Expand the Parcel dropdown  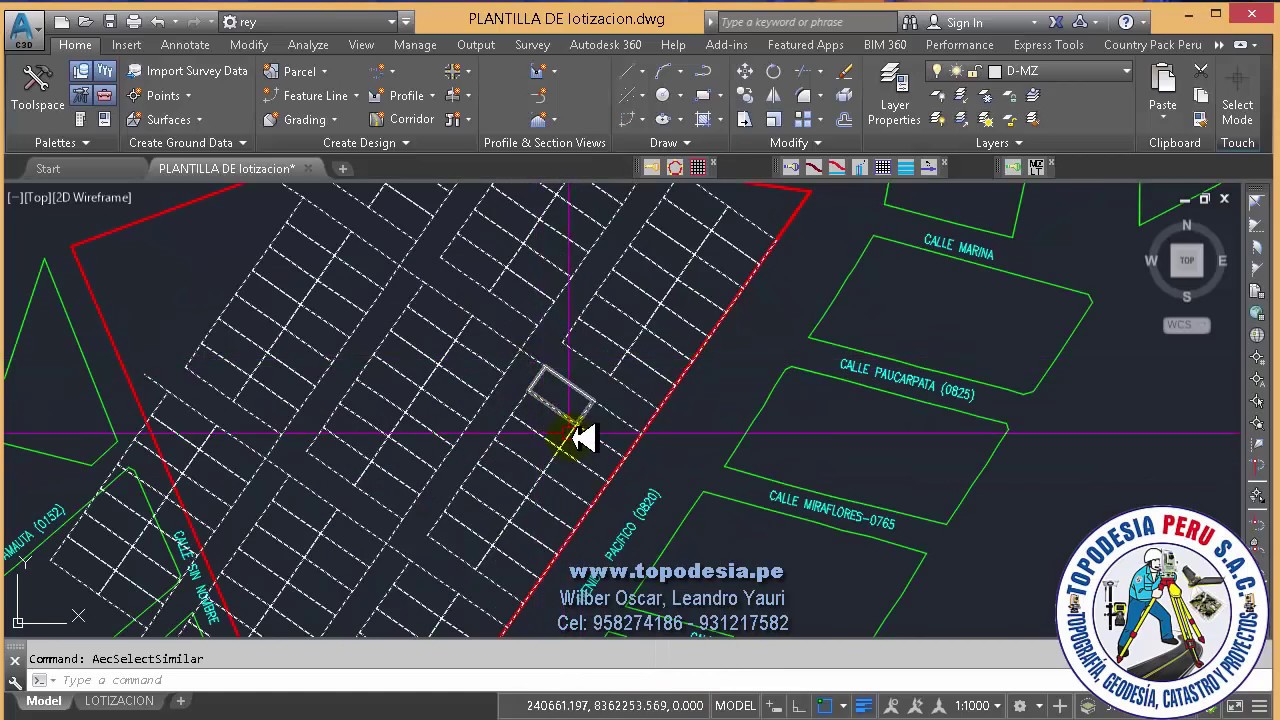click(x=324, y=71)
